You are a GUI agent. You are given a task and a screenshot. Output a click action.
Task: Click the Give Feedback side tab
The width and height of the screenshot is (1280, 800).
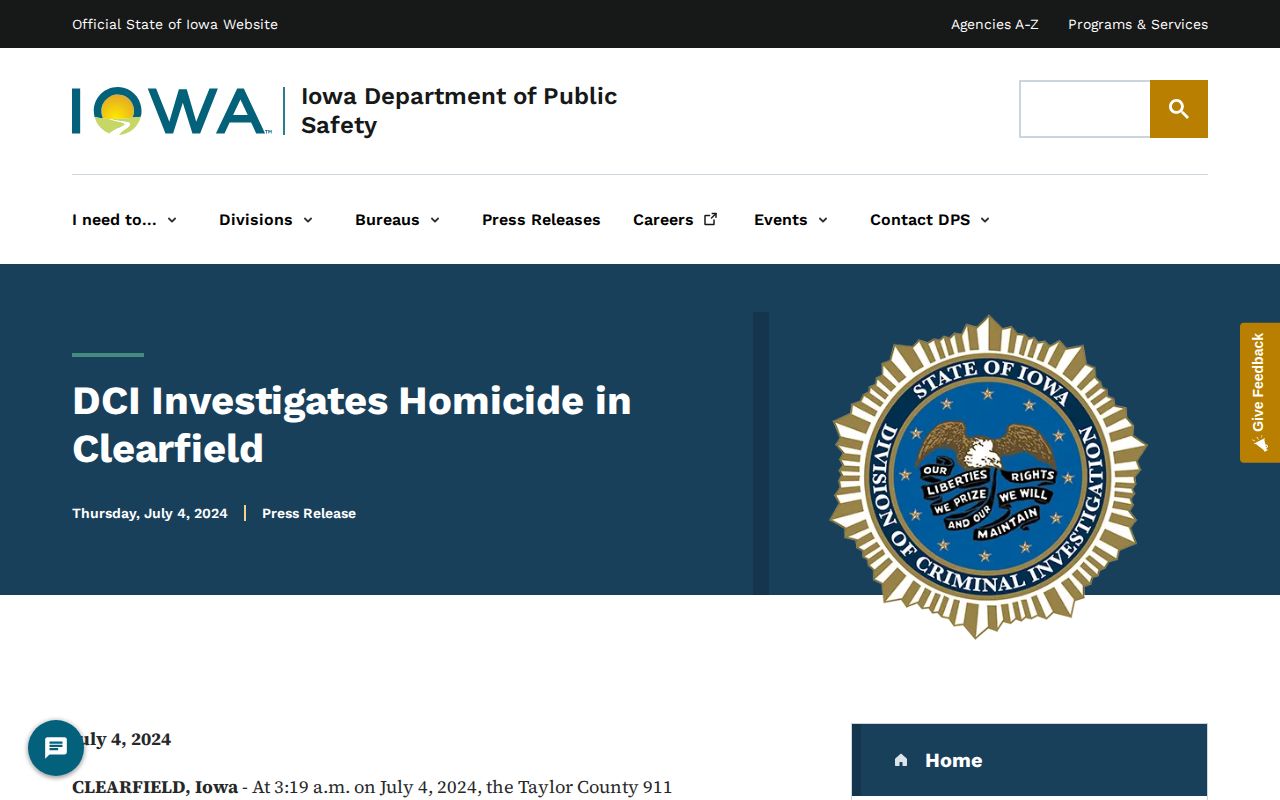coord(1260,392)
